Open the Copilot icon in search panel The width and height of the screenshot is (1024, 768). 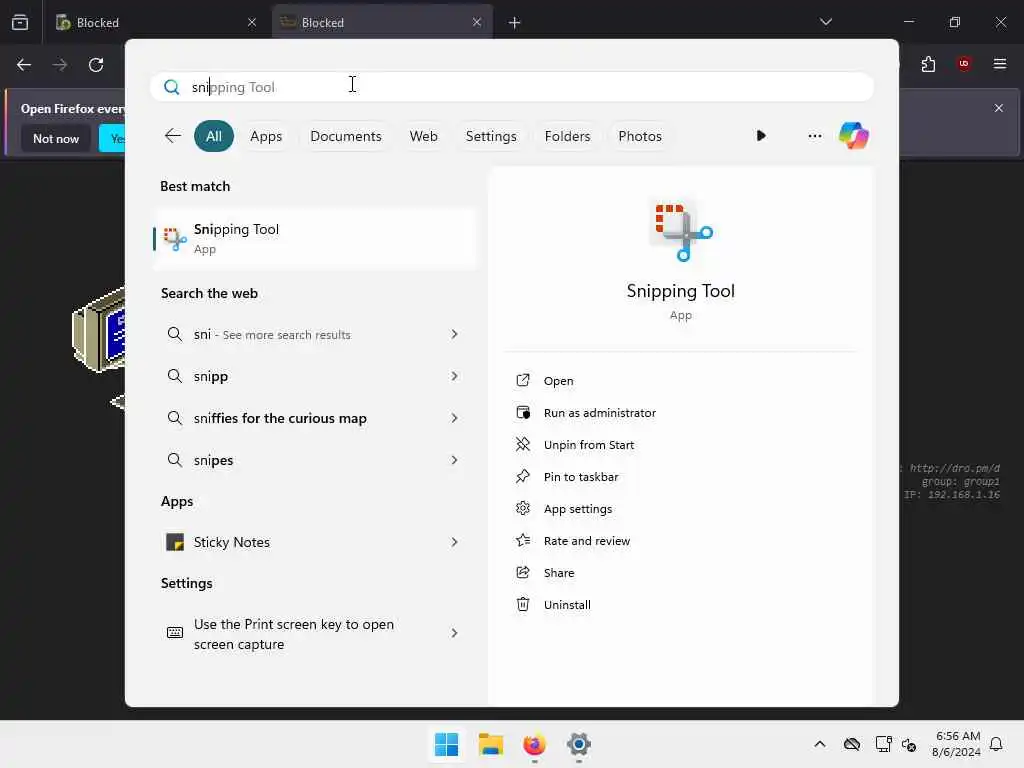(854, 136)
